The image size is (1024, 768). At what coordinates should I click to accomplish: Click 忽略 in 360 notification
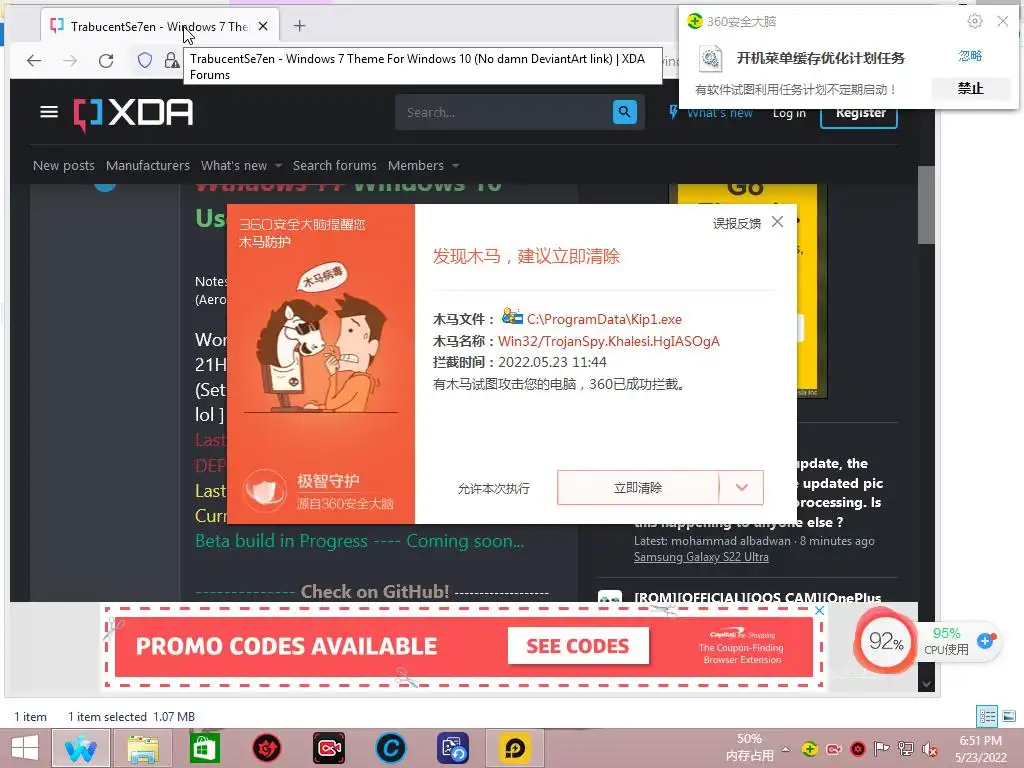coord(970,56)
